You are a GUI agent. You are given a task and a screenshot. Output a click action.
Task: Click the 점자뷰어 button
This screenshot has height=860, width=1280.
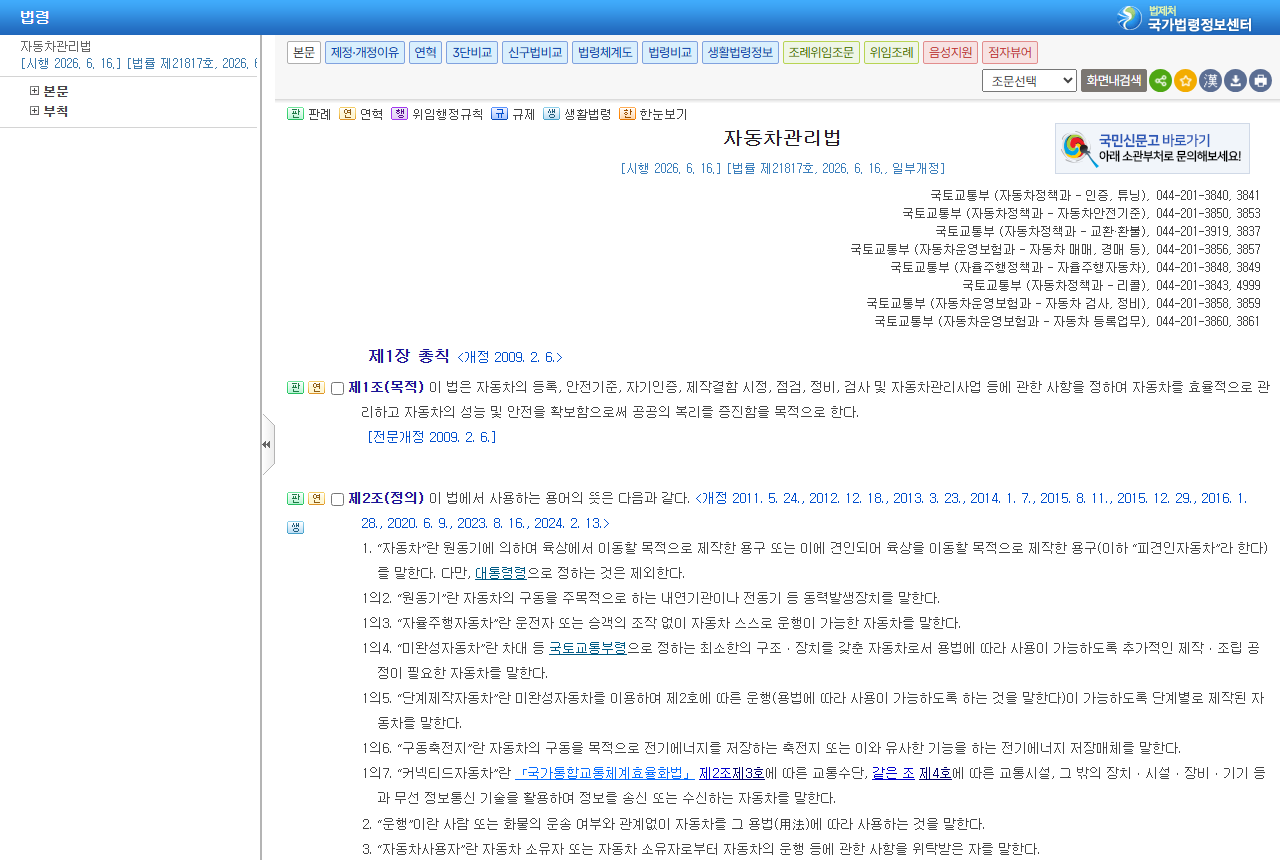pos(1010,52)
